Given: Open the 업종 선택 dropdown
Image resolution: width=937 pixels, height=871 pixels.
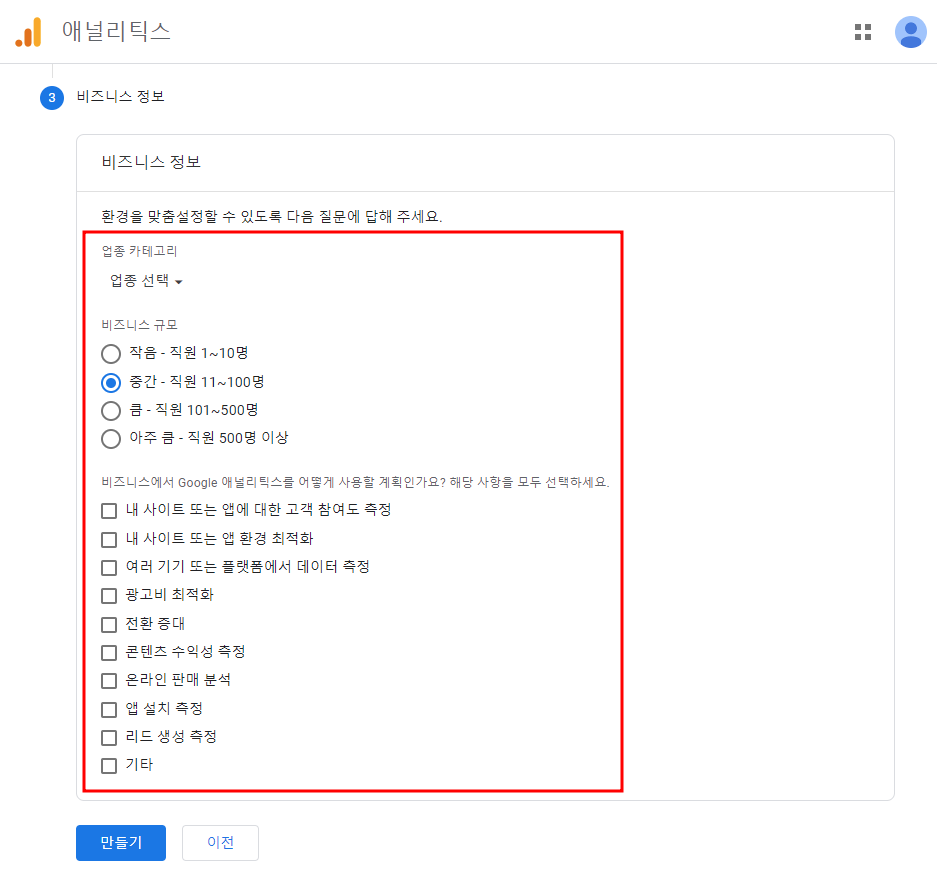Looking at the screenshot, I should (x=146, y=281).
